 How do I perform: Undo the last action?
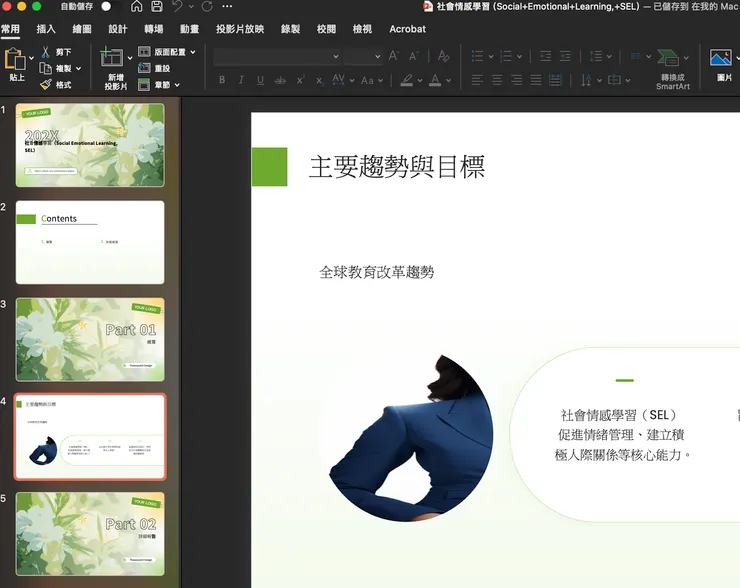coord(177,6)
